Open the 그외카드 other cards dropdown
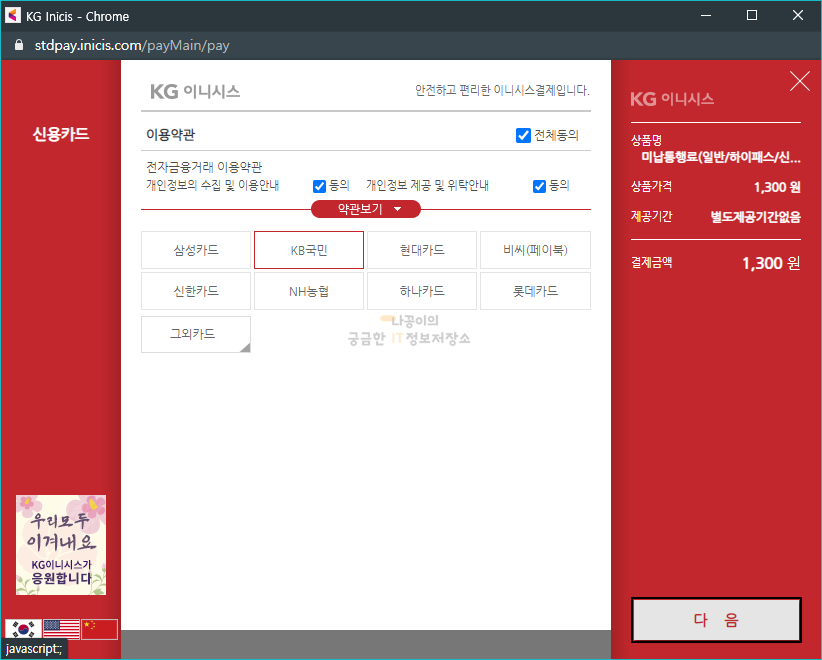822x660 pixels. tap(196, 334)
